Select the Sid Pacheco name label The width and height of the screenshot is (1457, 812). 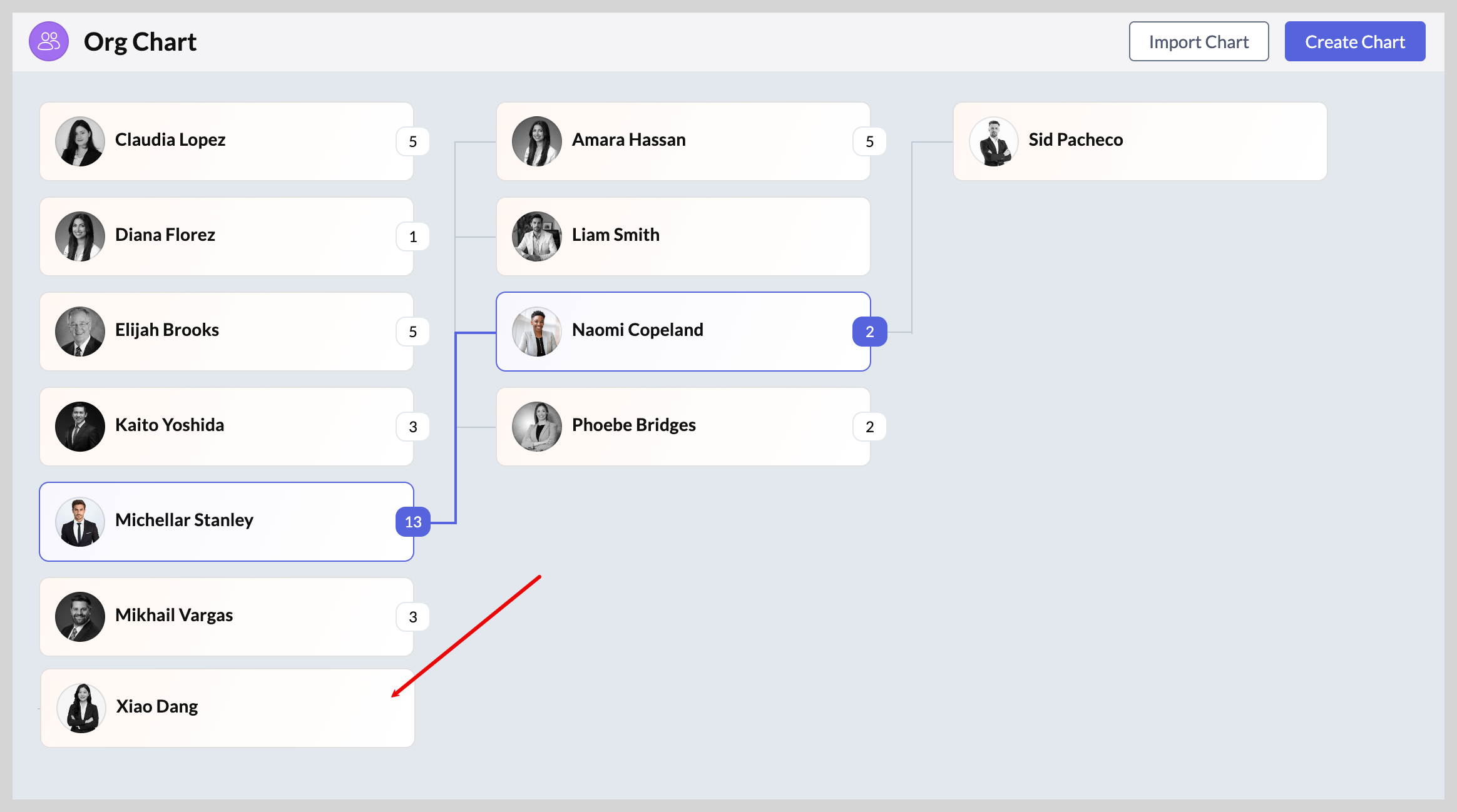(1075, 140)
